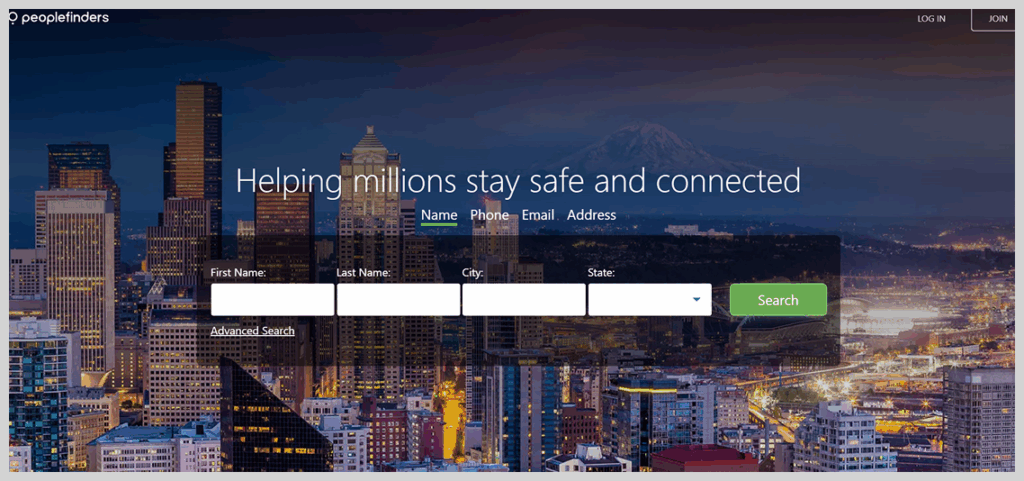1024x481 pixels.
Task: Click the blue State dropdown arrow
Action: coord(696,300)
